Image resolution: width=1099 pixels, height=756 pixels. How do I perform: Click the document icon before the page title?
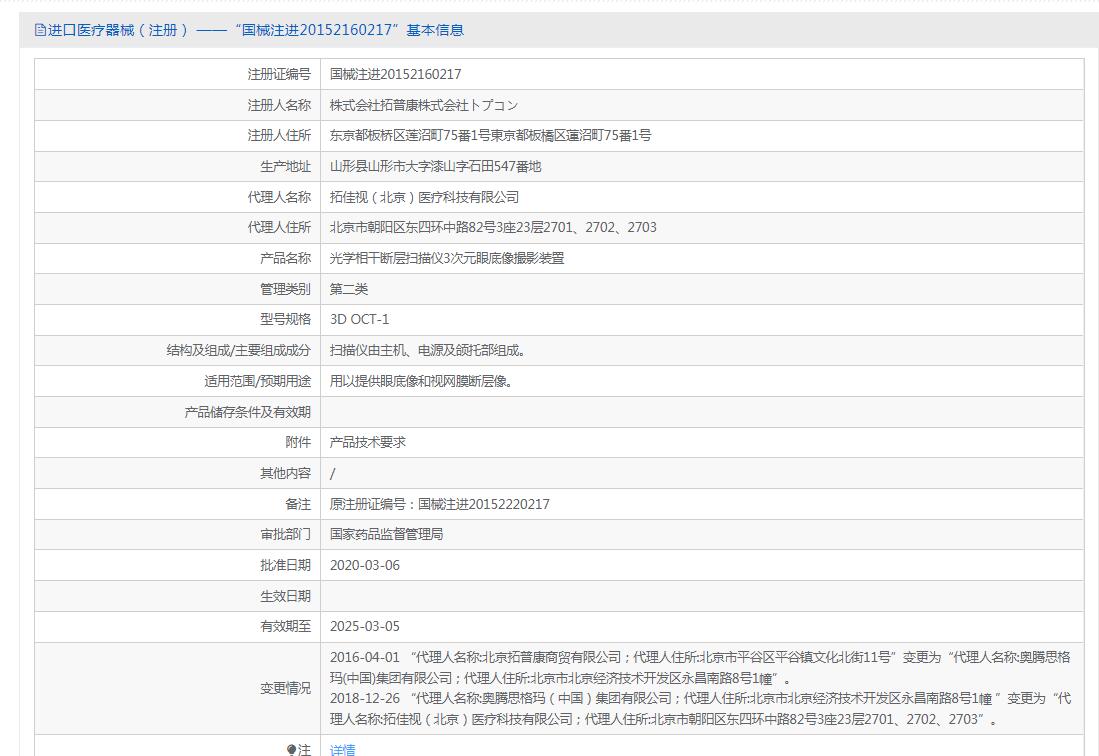pyautogui.click(x=40, y=30)
